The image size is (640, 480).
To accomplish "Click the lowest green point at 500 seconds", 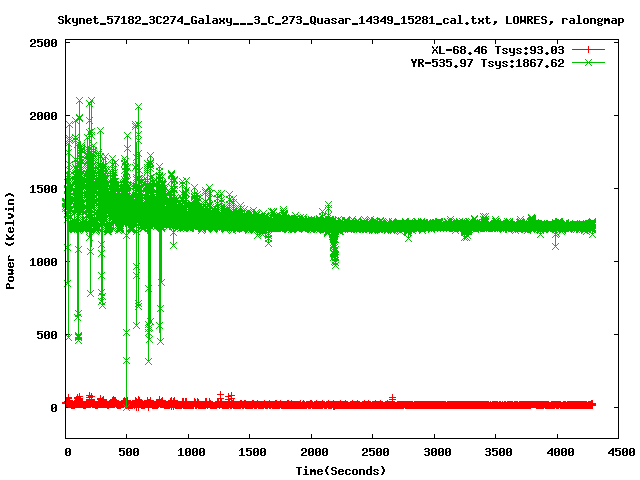I will click(127, 406).
